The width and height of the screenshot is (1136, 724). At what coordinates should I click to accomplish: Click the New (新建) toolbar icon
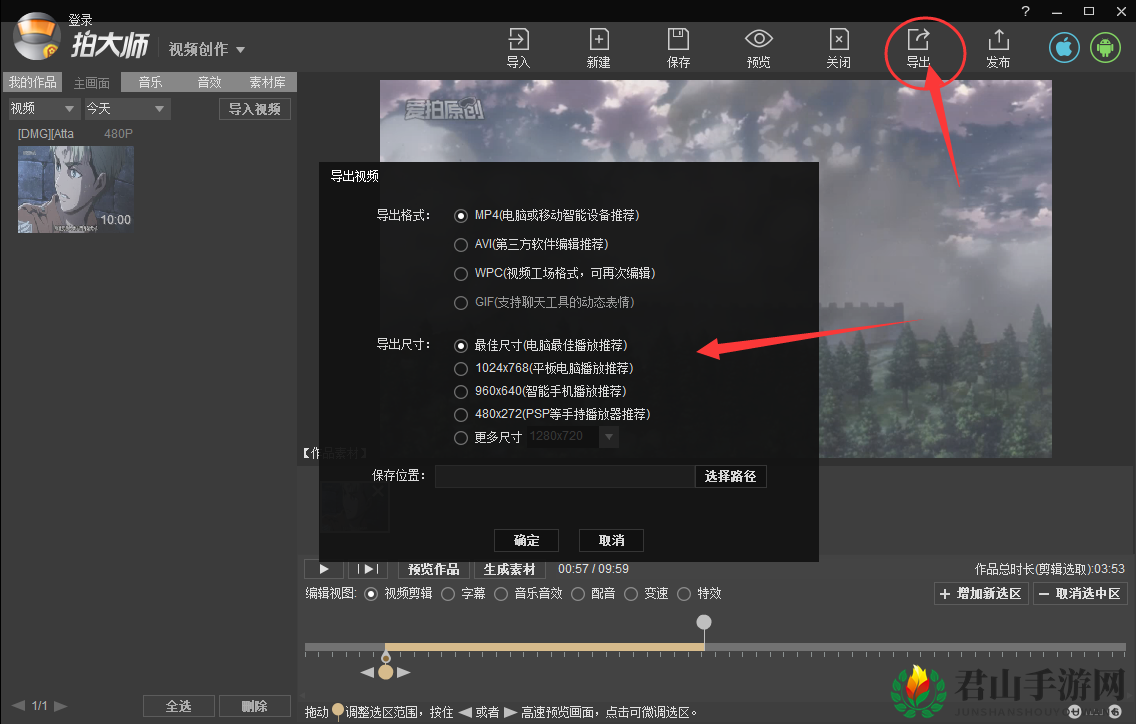click(598, 48)
